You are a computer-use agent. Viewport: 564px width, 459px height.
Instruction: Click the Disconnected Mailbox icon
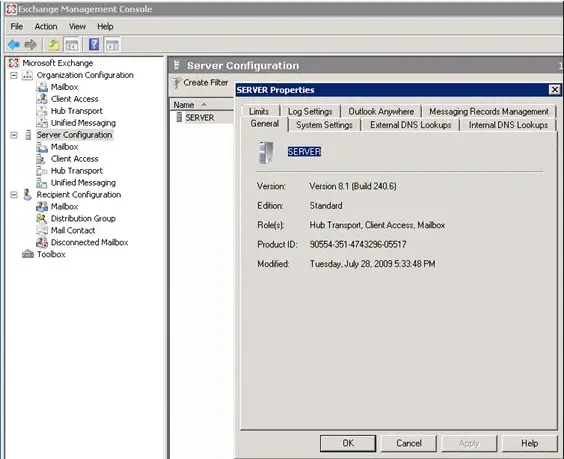pos(42,242)
